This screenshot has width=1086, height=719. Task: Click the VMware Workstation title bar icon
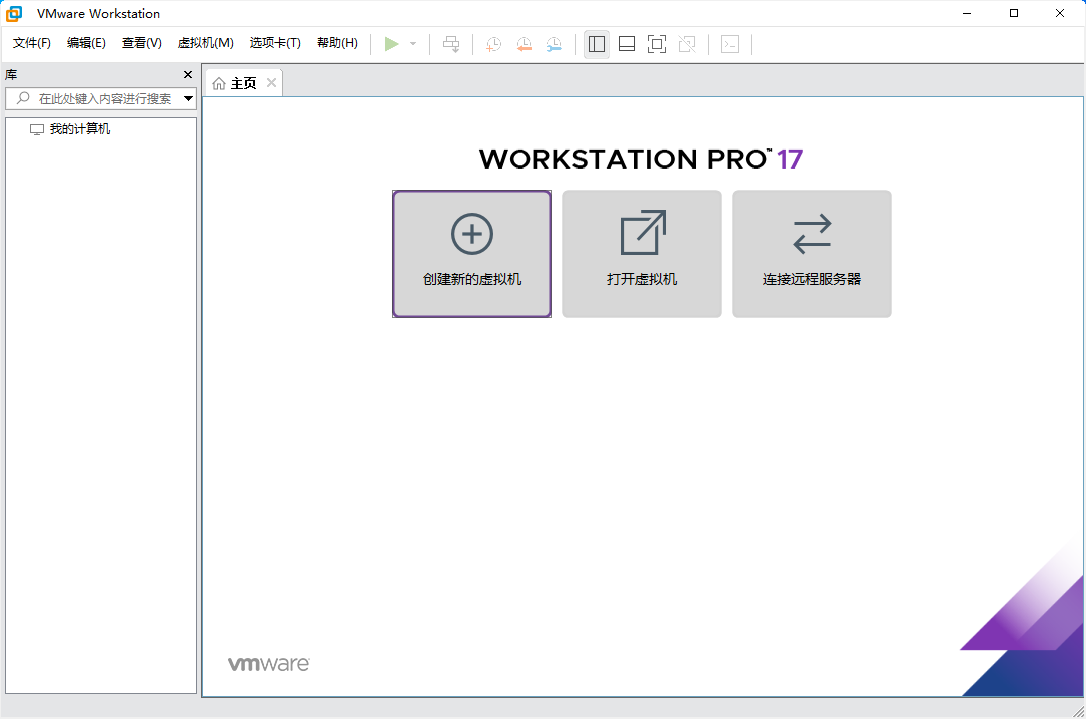pos(14,13)
